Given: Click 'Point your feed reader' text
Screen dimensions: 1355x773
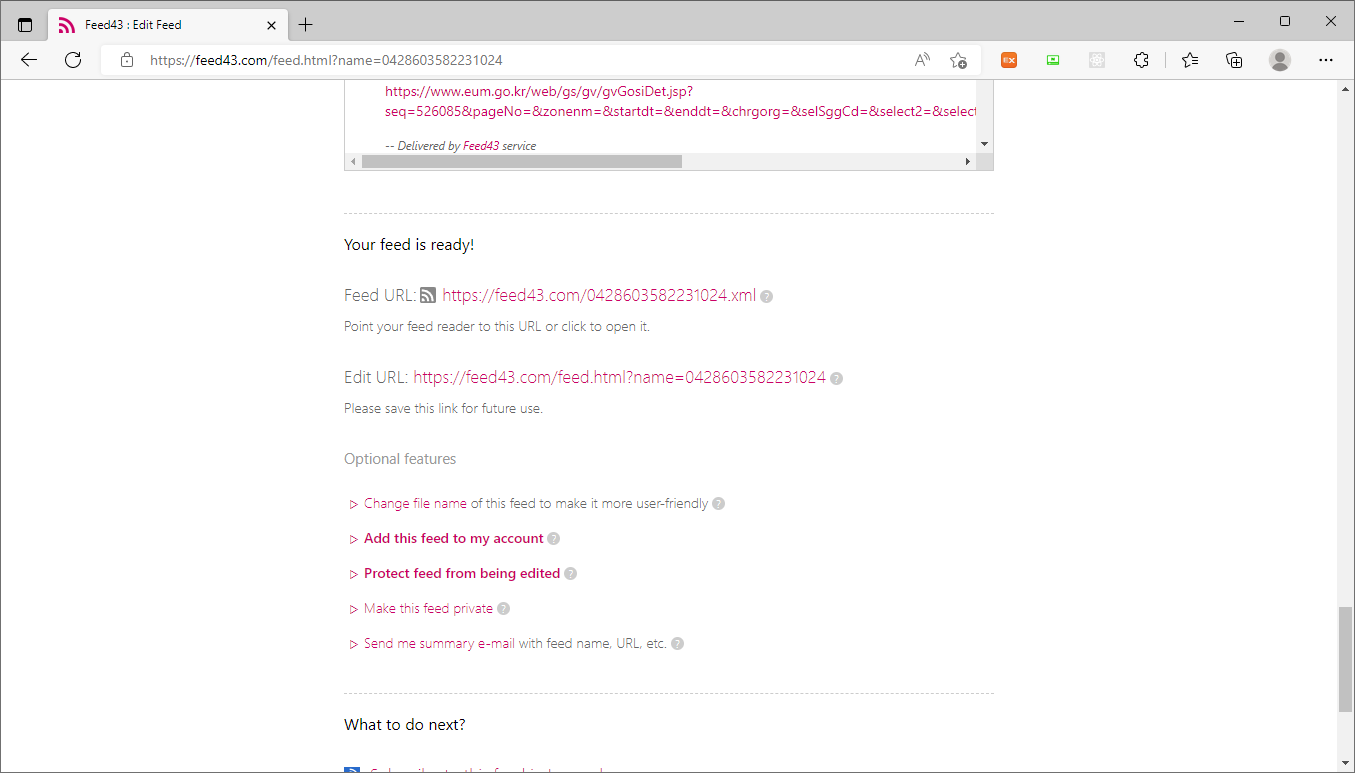Looking at the screenshot, I should click(497, 326).
